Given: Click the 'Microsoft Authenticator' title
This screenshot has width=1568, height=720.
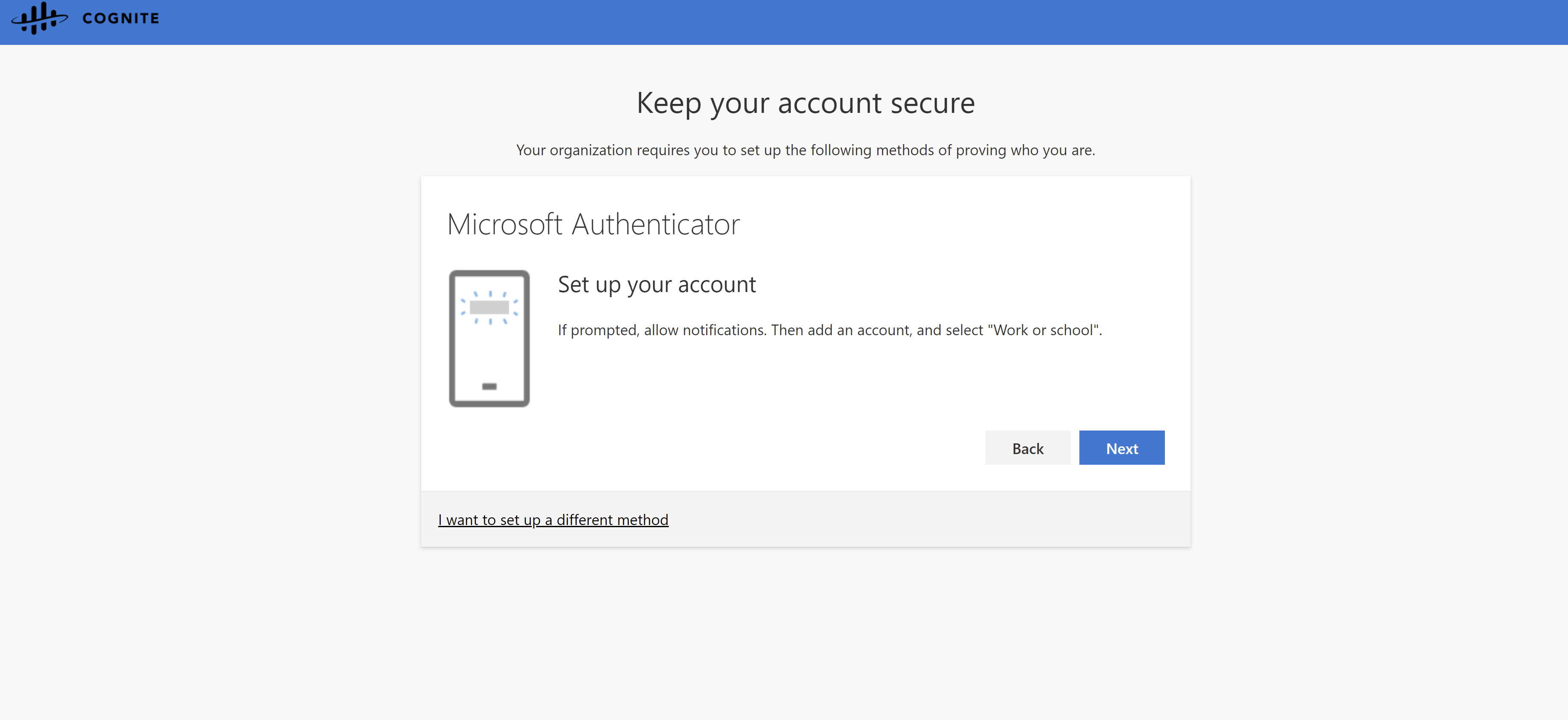Looking at the screenshot, I should pyautogui.click(x=593, y=224).
